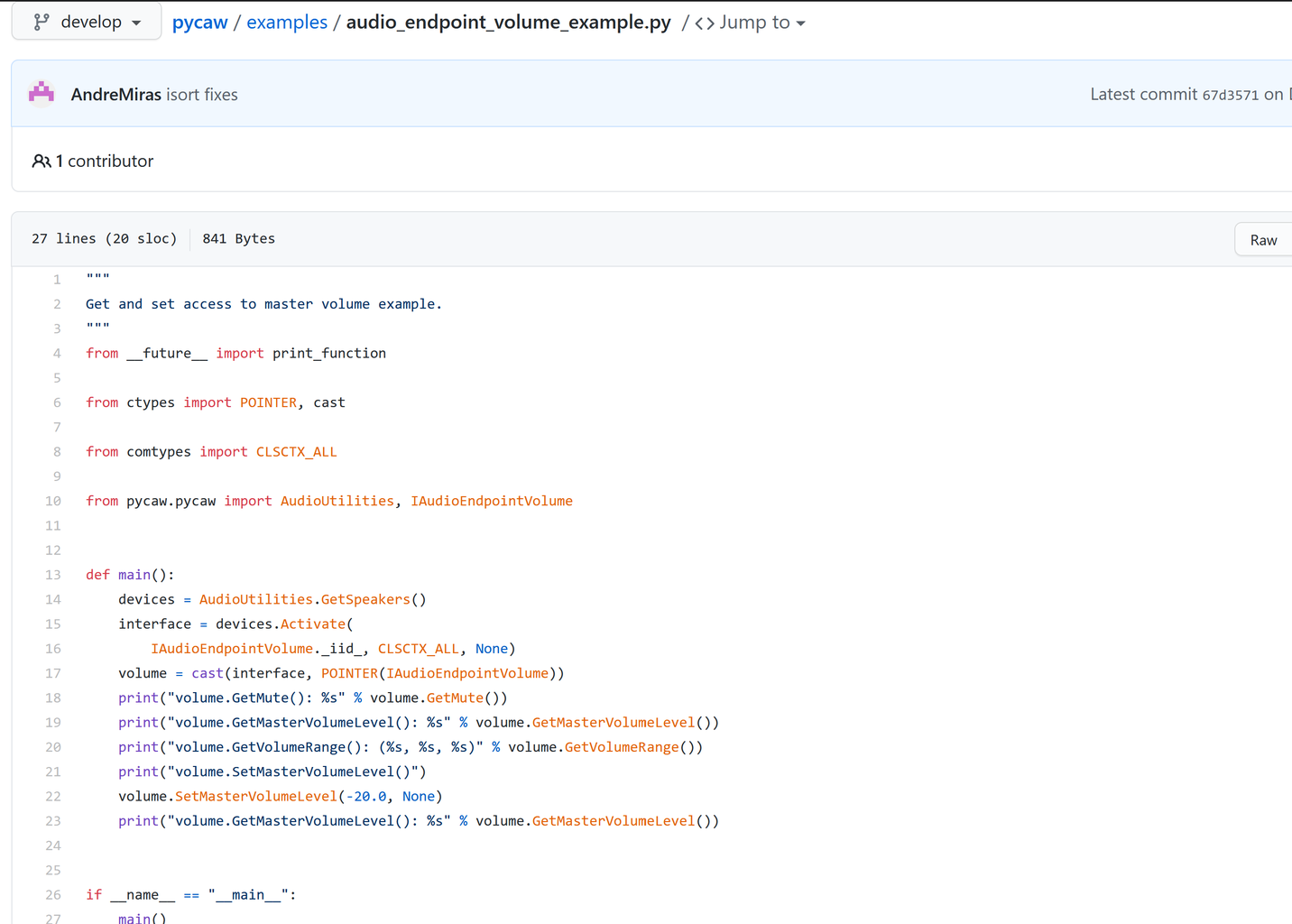Click the git branch icon beside develop
The width and height of the screenshot is (1292, 924).
[42, 23]
